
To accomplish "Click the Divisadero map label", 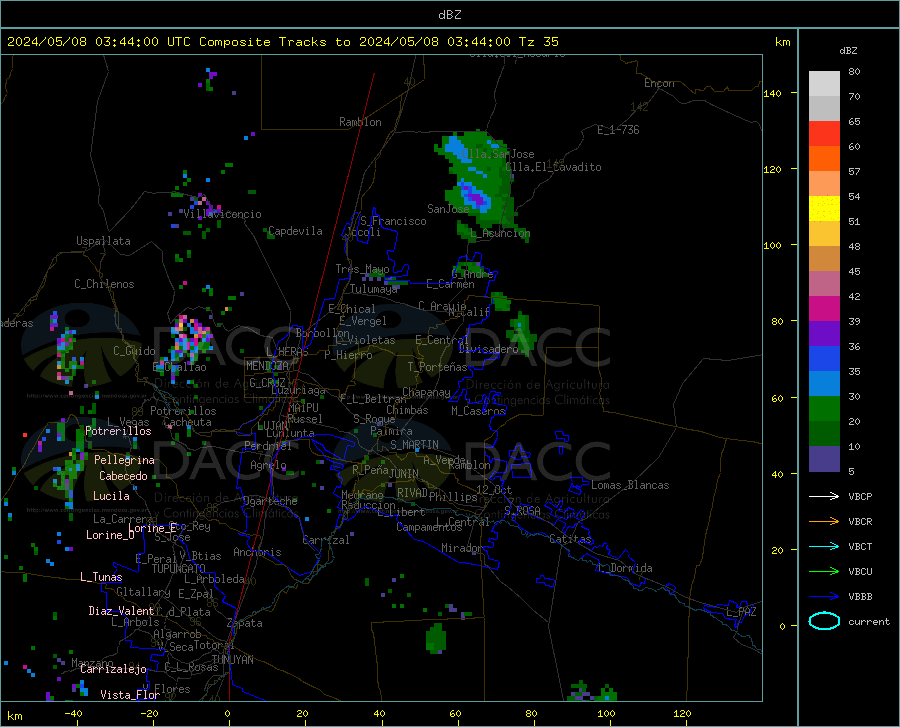I will pyautogui.click(x=488, y=349).
